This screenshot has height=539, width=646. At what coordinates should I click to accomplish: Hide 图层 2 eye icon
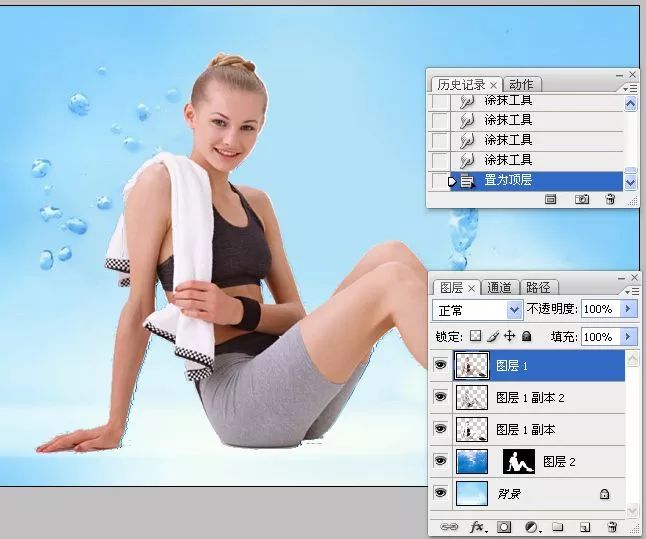pos(440,460)
